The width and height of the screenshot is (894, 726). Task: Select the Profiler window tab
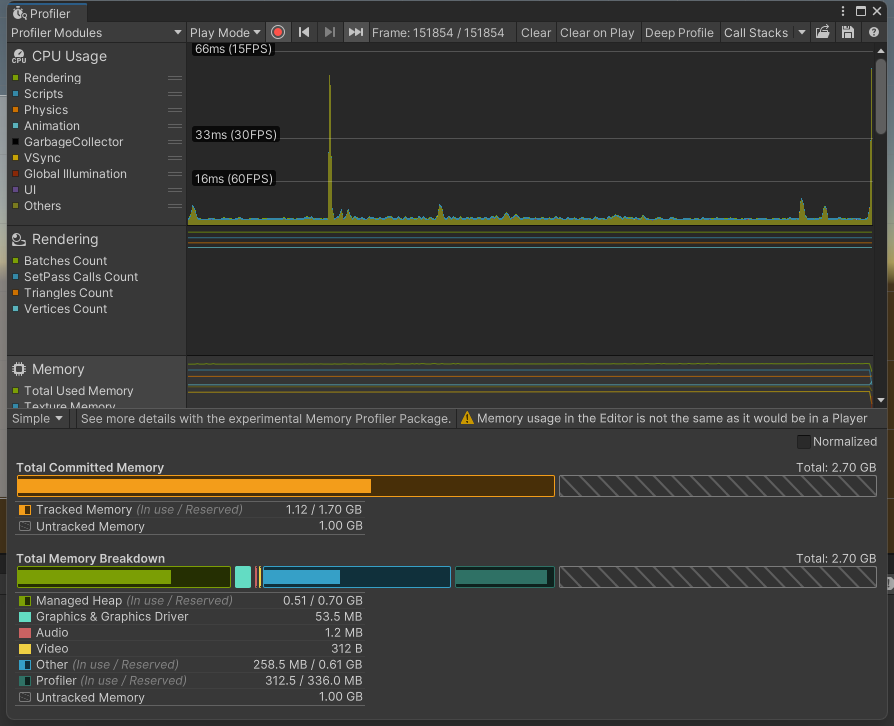coord(46,13)
